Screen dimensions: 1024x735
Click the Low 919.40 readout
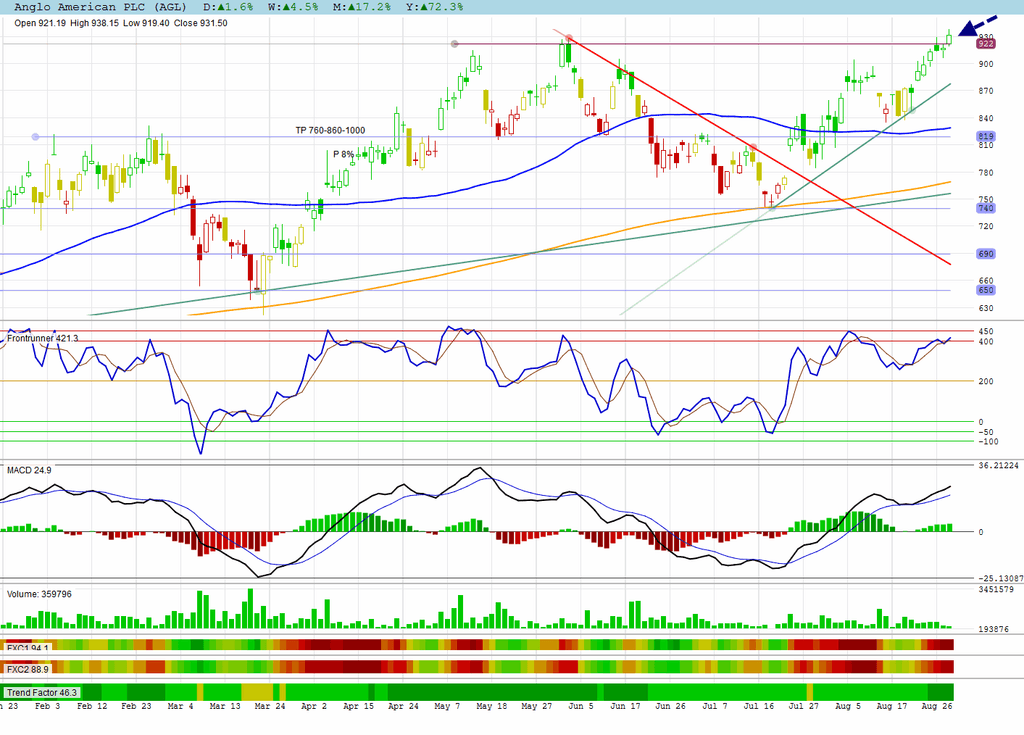(x=146, y=23)
